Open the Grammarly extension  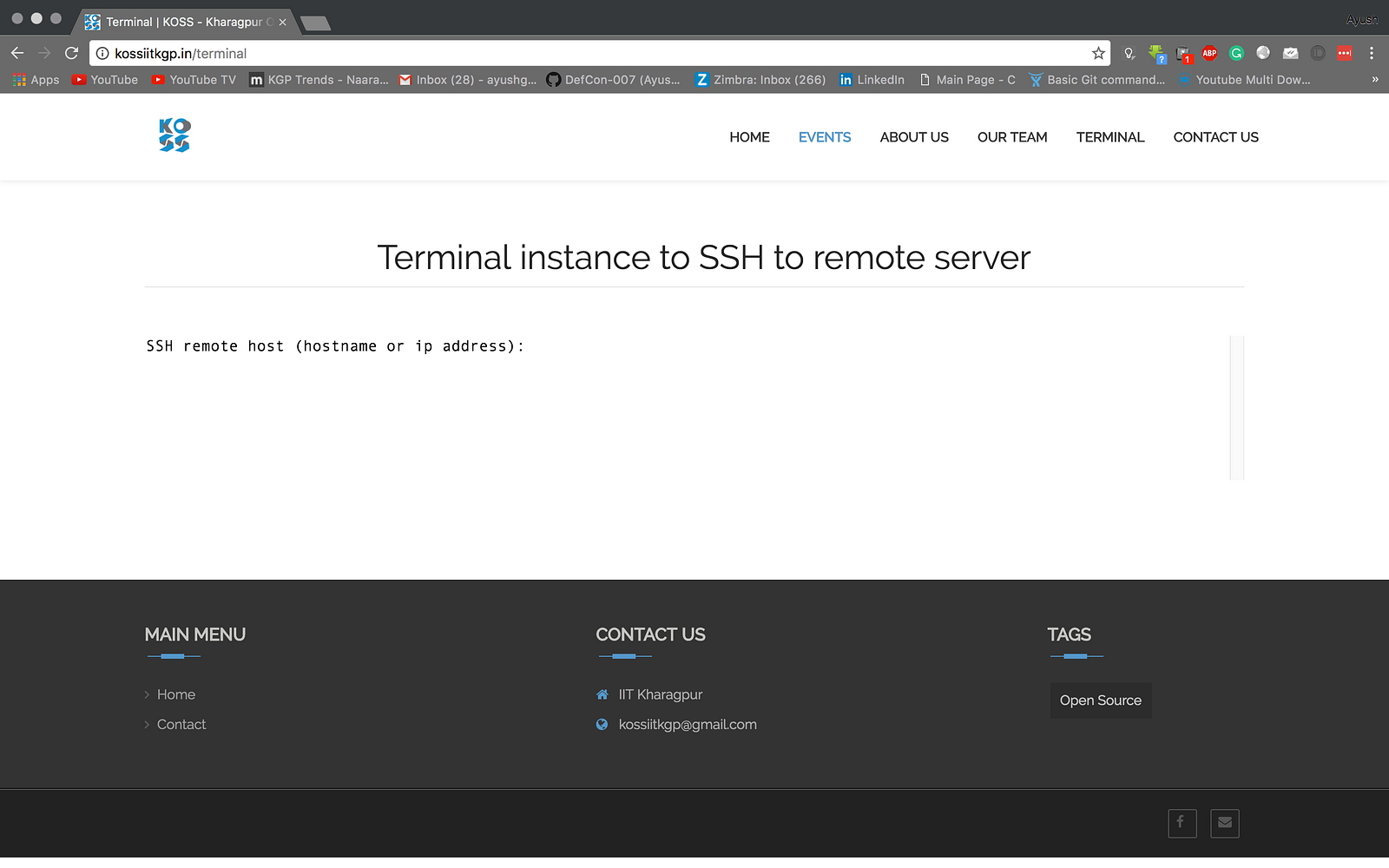(x=1236, y=53)
